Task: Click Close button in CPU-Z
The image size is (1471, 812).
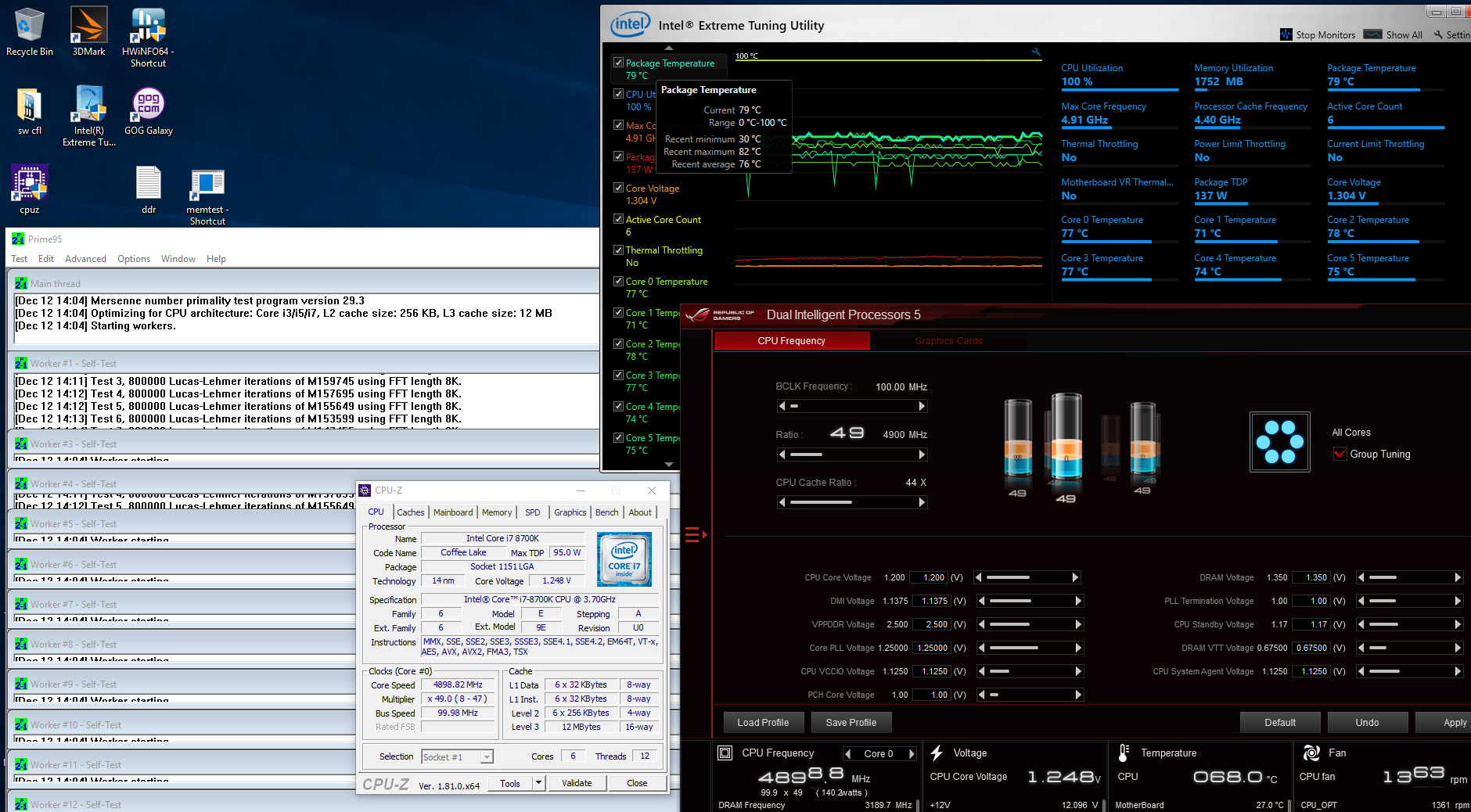Action: [x=637, y=783]
